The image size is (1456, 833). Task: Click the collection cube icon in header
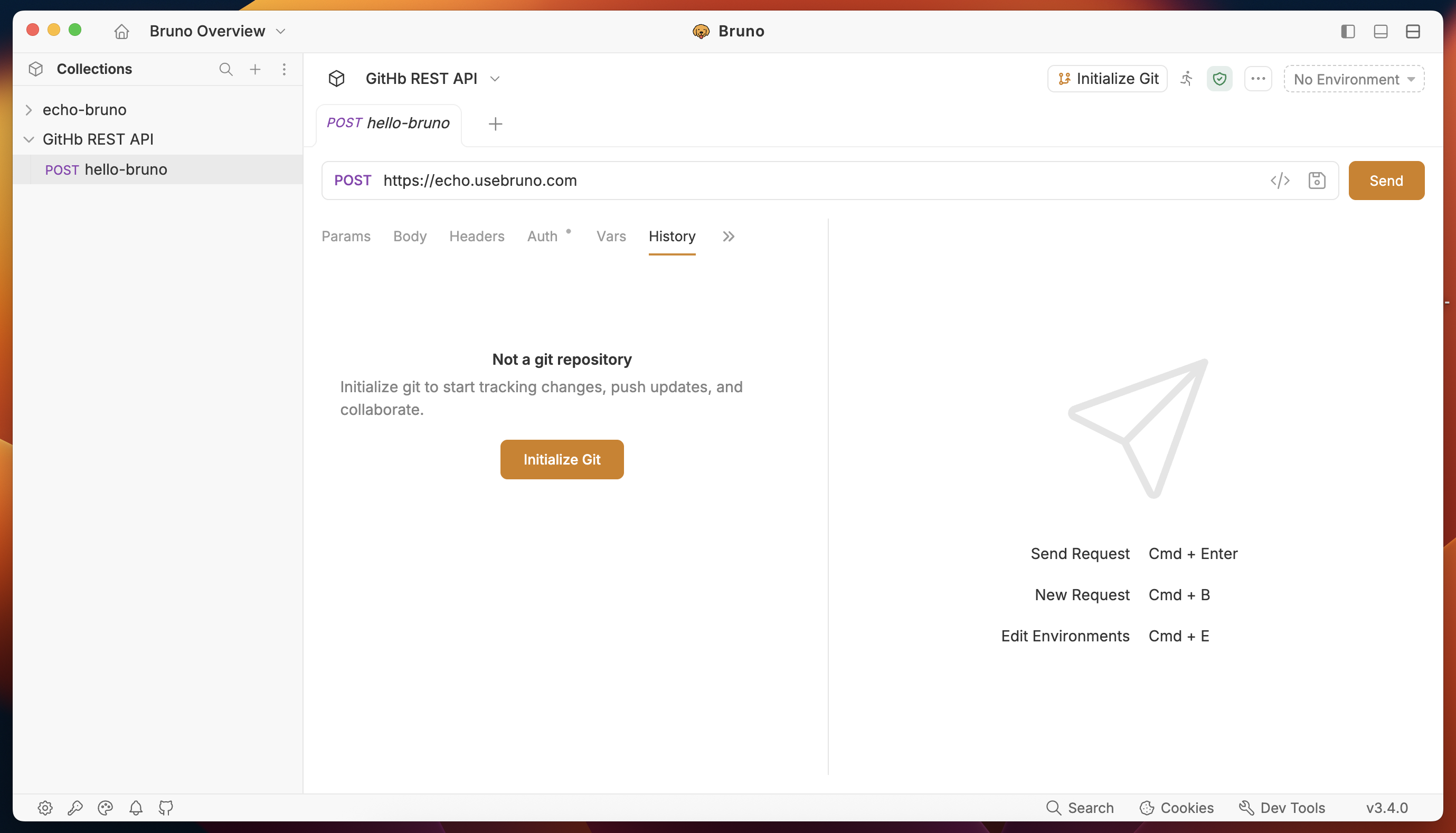(x=336, y=79)
